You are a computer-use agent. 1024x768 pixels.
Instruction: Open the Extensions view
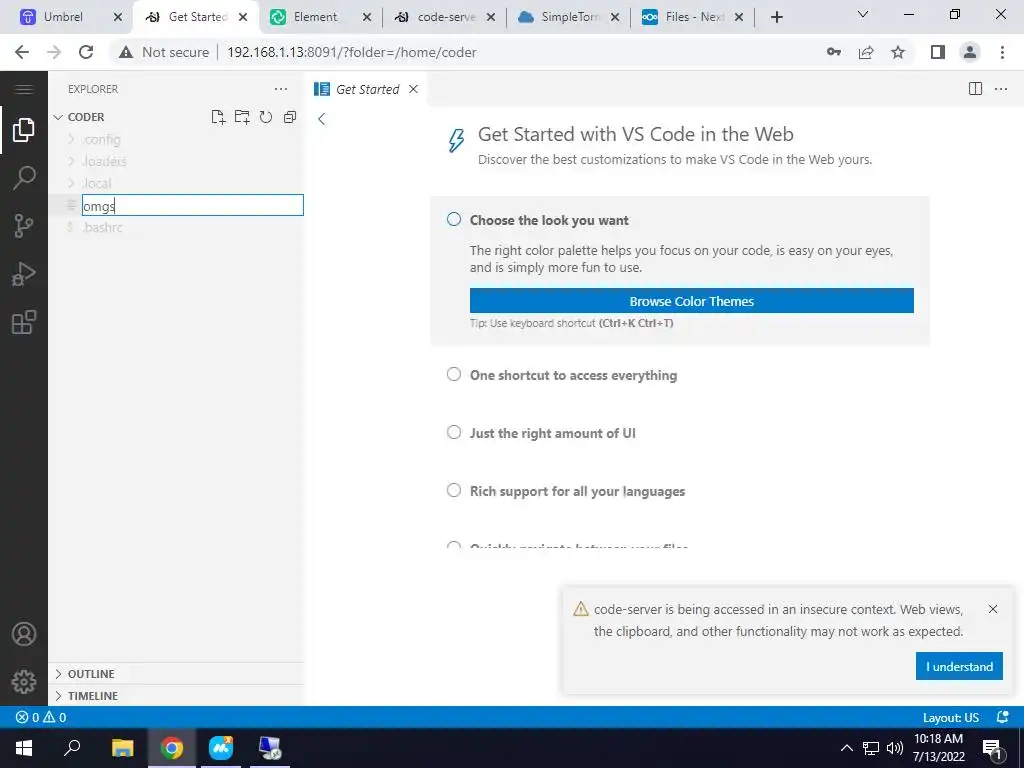[x=24, y=322]
